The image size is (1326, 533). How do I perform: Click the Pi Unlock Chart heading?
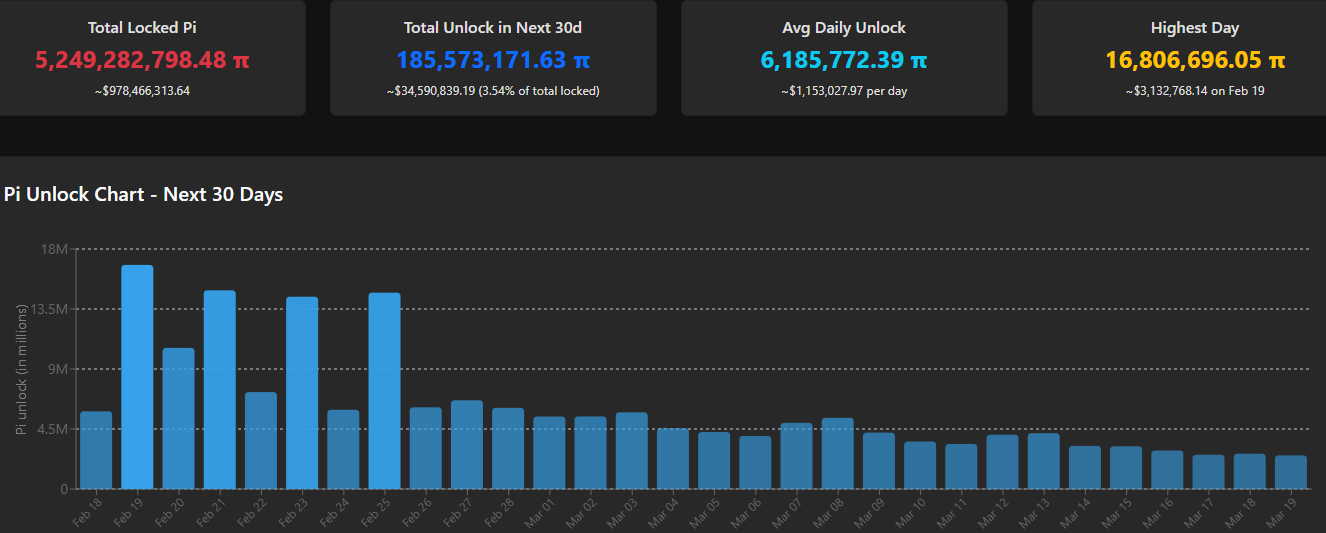[x=144, y=194]
